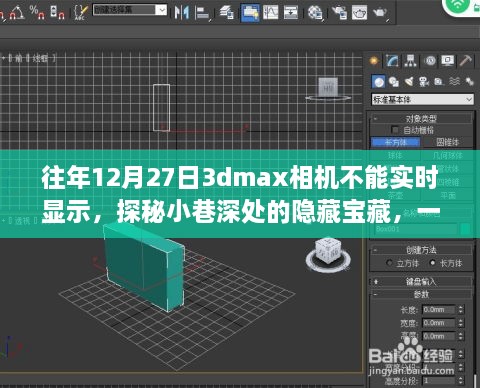Expand the 键盘输入 rollout
The width and height of the screenshot is (480, 388).
421,282
